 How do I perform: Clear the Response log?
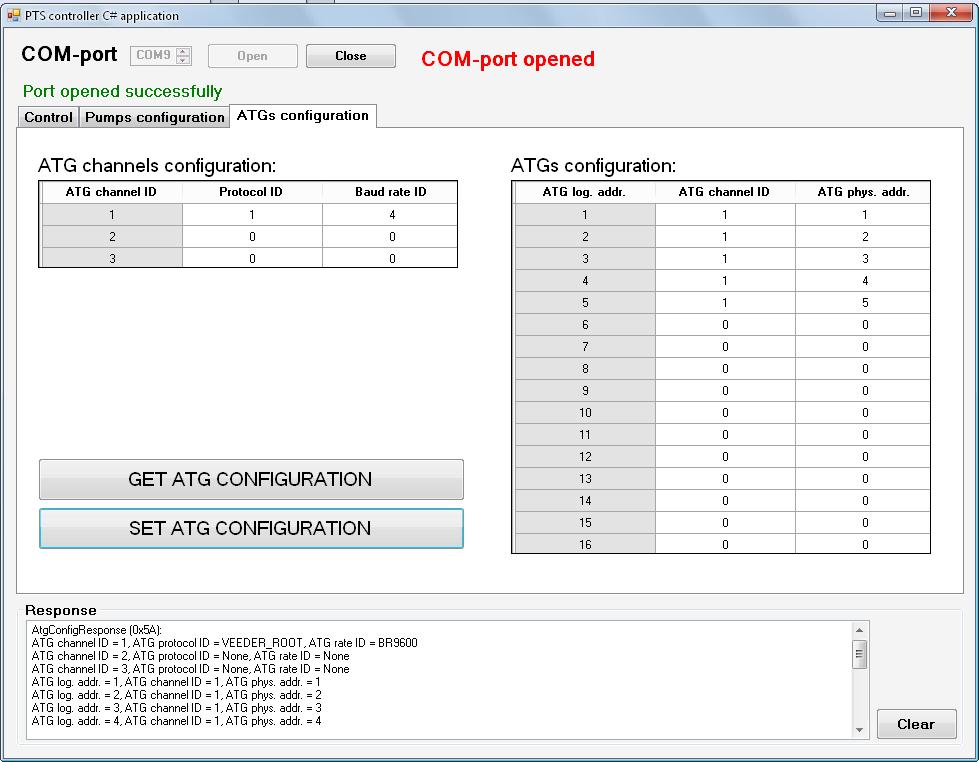click(915, 724)
